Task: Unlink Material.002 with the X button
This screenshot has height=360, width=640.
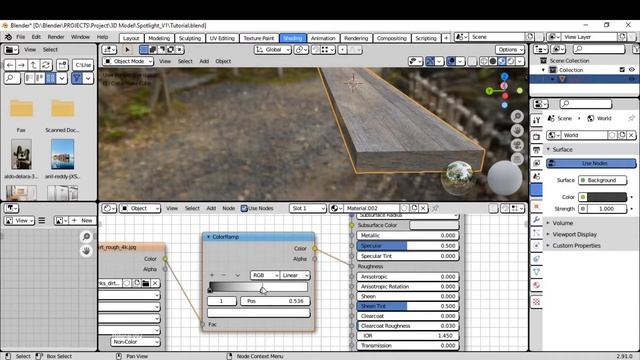Action: pos(423,208)
